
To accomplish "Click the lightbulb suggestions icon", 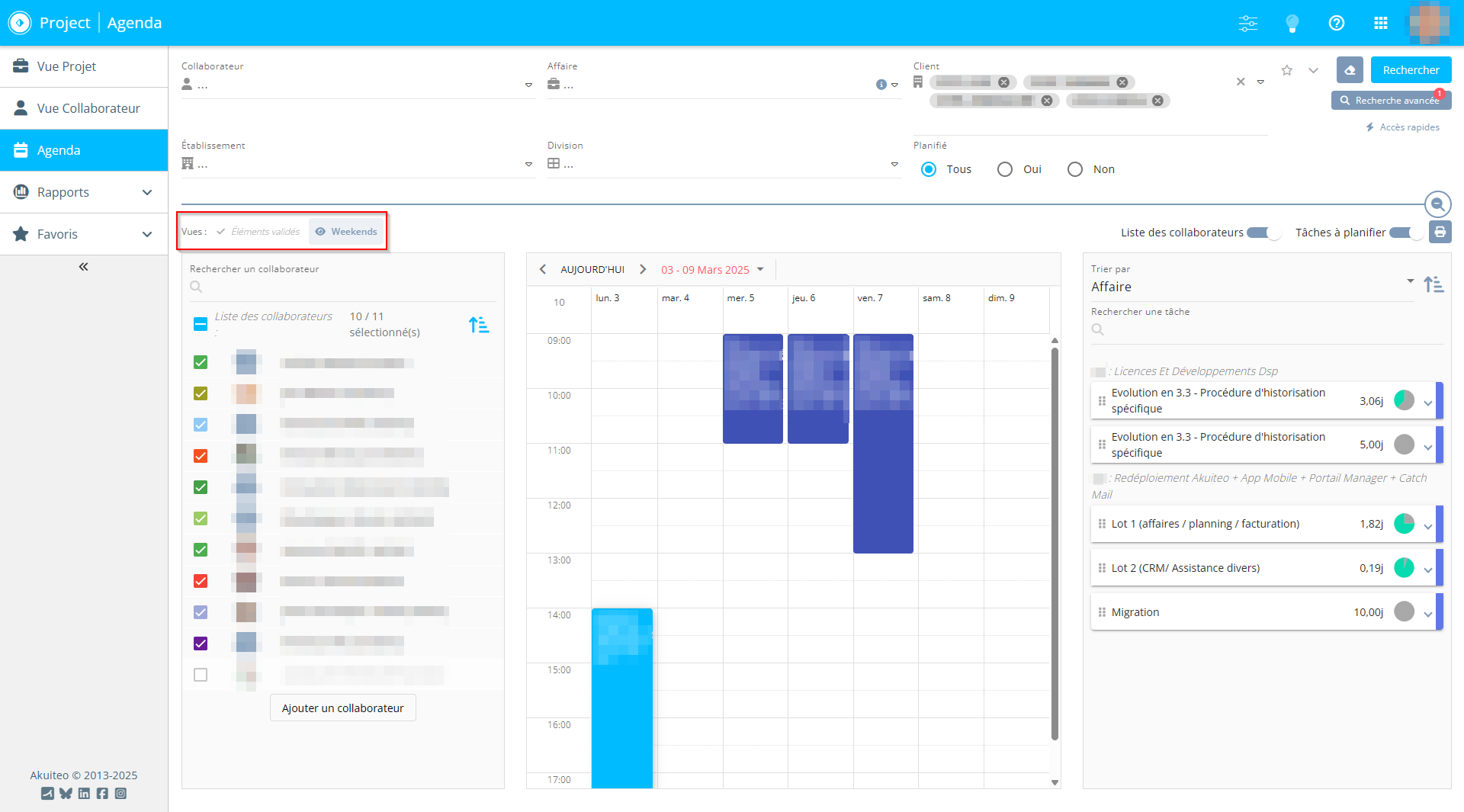I will pos(1292,23).
